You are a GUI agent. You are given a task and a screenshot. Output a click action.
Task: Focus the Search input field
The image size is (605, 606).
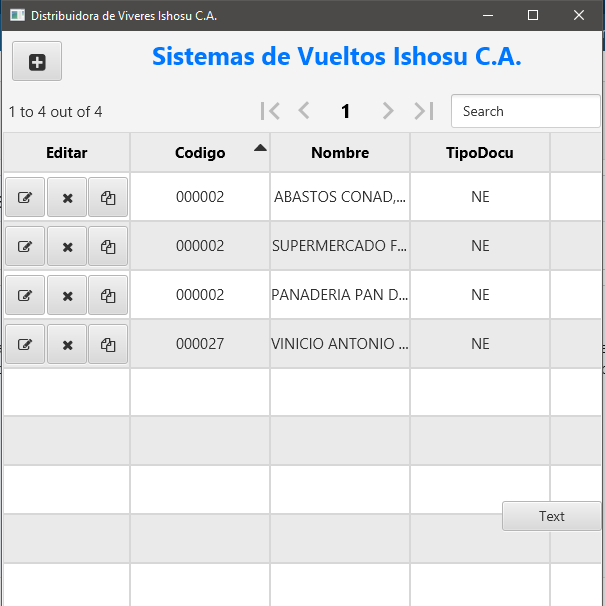click(525, 111)
